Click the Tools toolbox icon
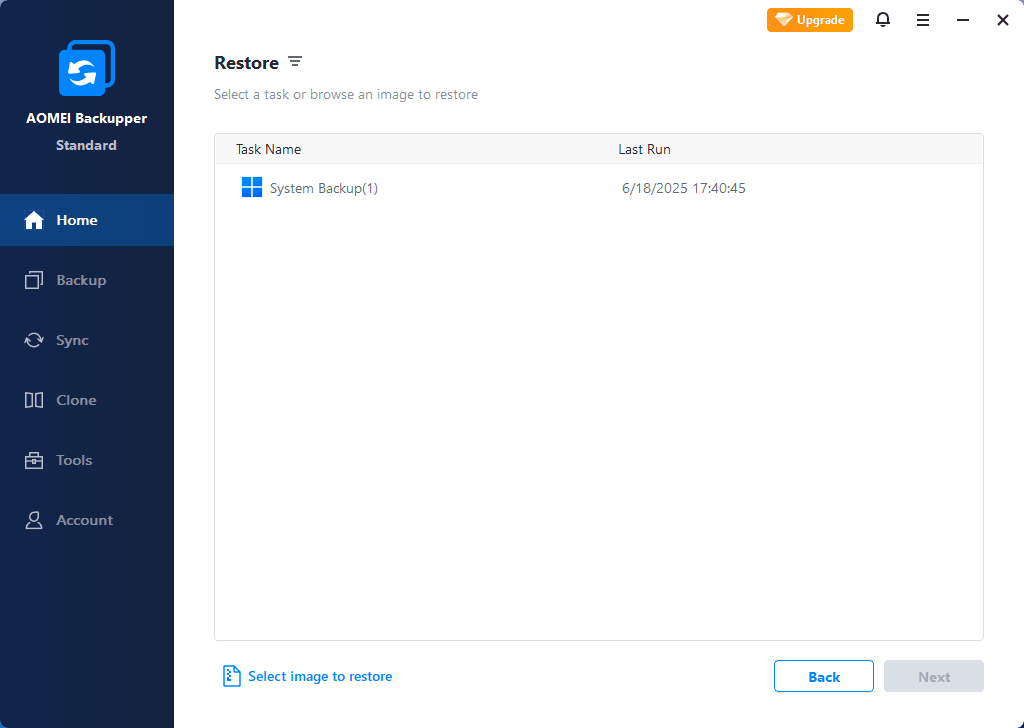Screen dimensions: 1024x728 [x=34, y=460]
